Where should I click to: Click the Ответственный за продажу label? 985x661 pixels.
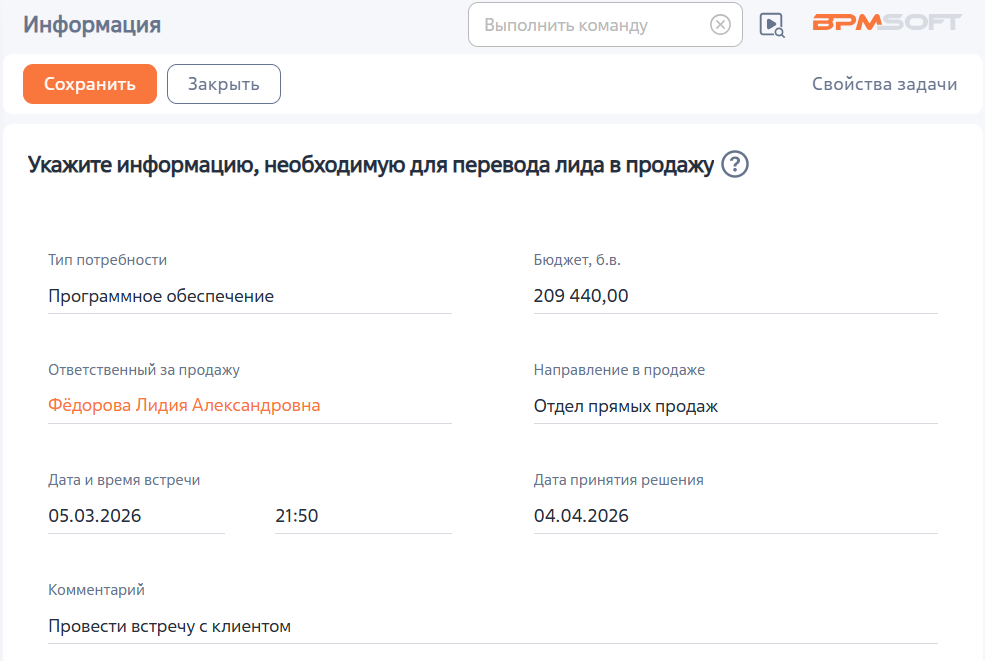pos(144,370)
